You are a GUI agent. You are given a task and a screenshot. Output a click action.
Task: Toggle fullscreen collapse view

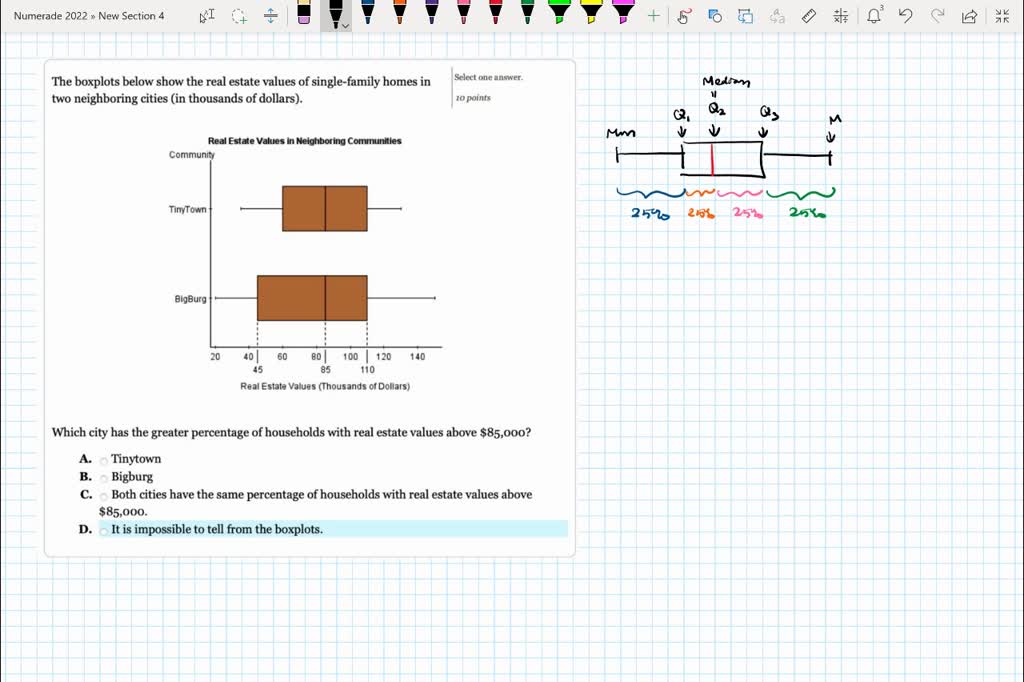coord(1000,16)
